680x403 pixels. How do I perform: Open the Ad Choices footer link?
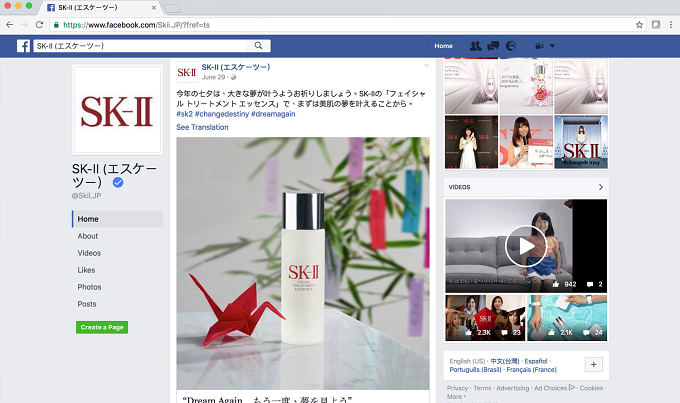point(554,388)
